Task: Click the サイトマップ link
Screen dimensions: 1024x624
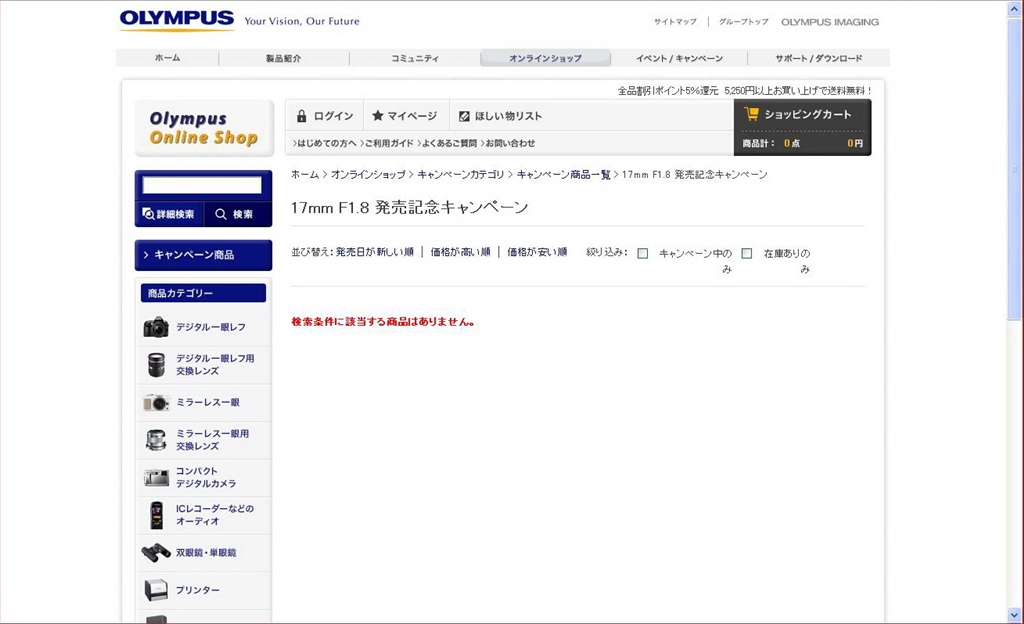Action: click(x=675, y=22)
